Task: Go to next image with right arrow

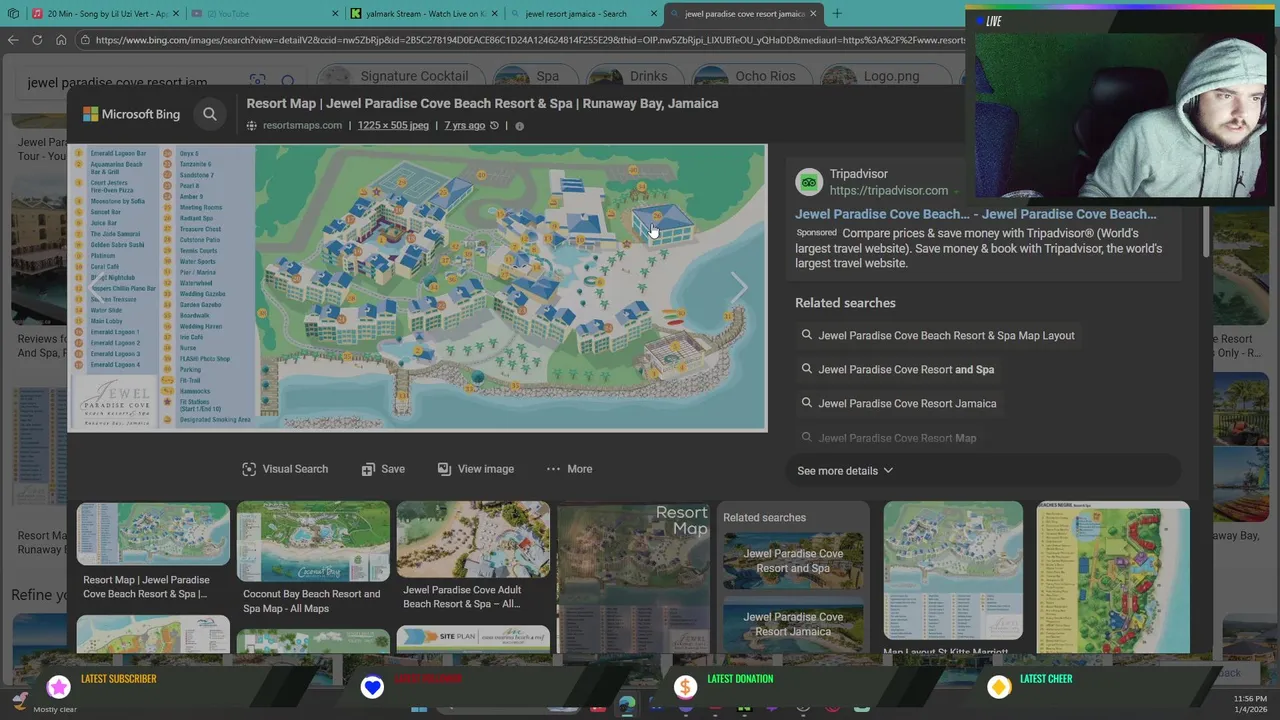Action: point(738,287)
